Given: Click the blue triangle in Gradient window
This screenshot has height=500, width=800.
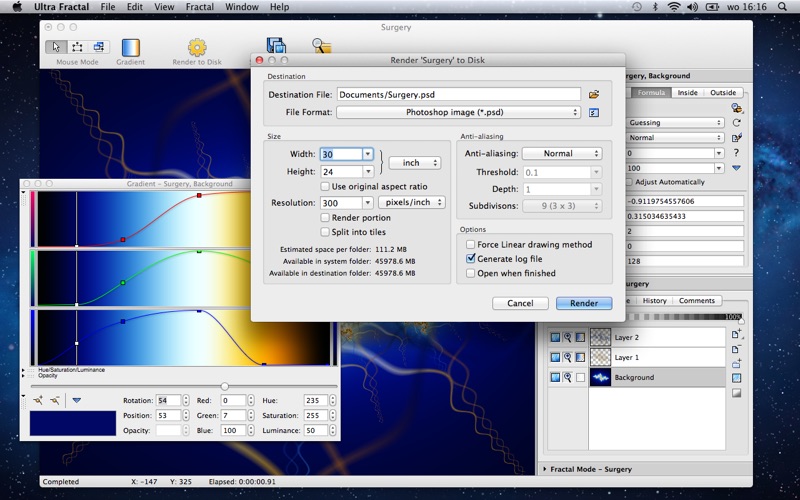Looking at the screenshot, I should [x=77, y=401].
